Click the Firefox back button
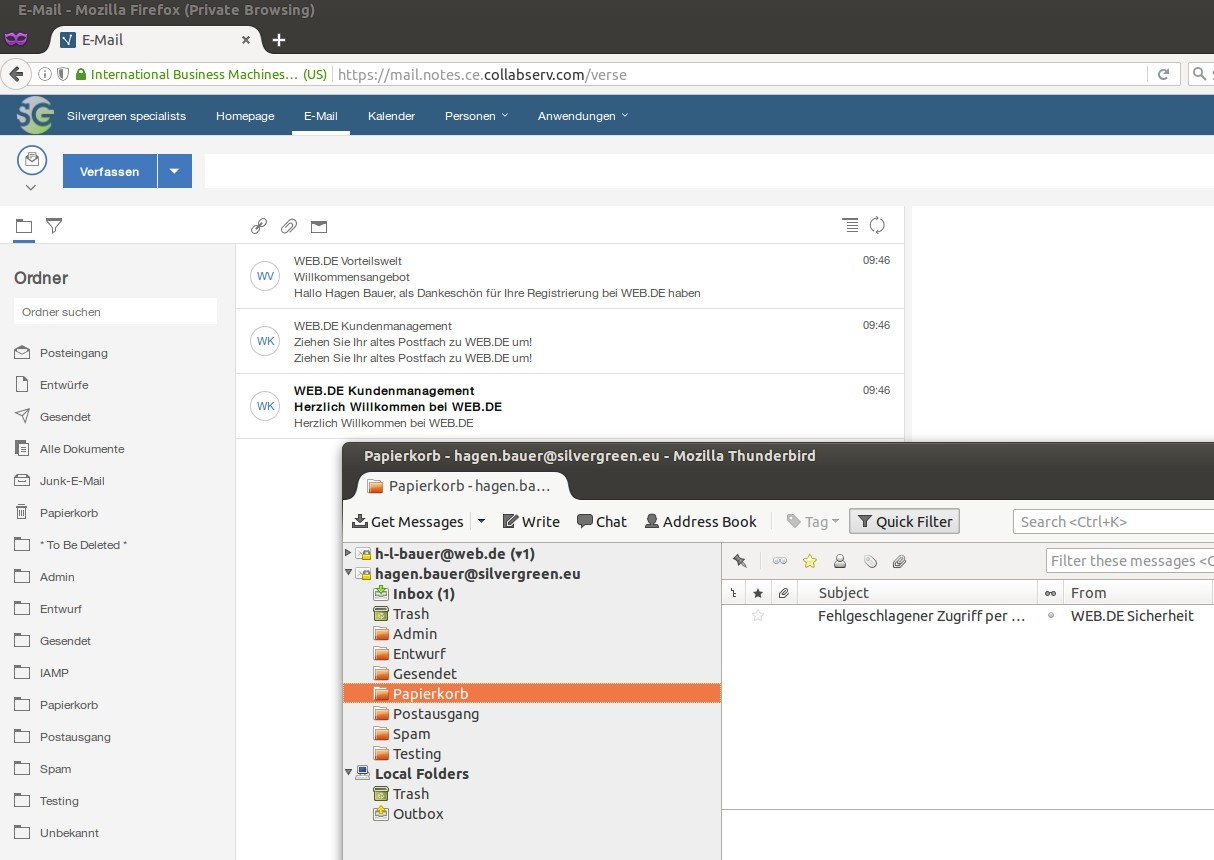 pos(16,74)
